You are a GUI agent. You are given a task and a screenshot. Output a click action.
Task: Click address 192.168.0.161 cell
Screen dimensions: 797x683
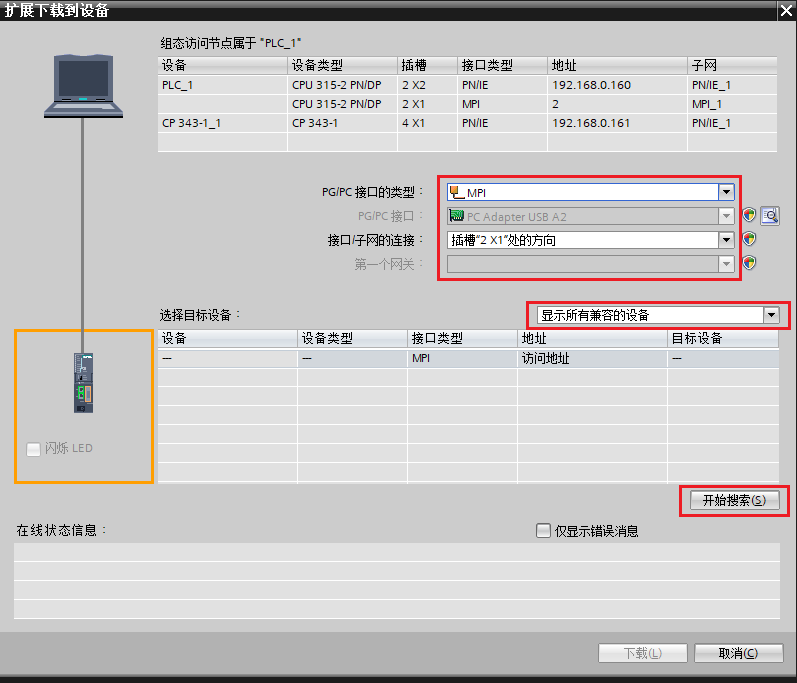click(x=617, y=123)
